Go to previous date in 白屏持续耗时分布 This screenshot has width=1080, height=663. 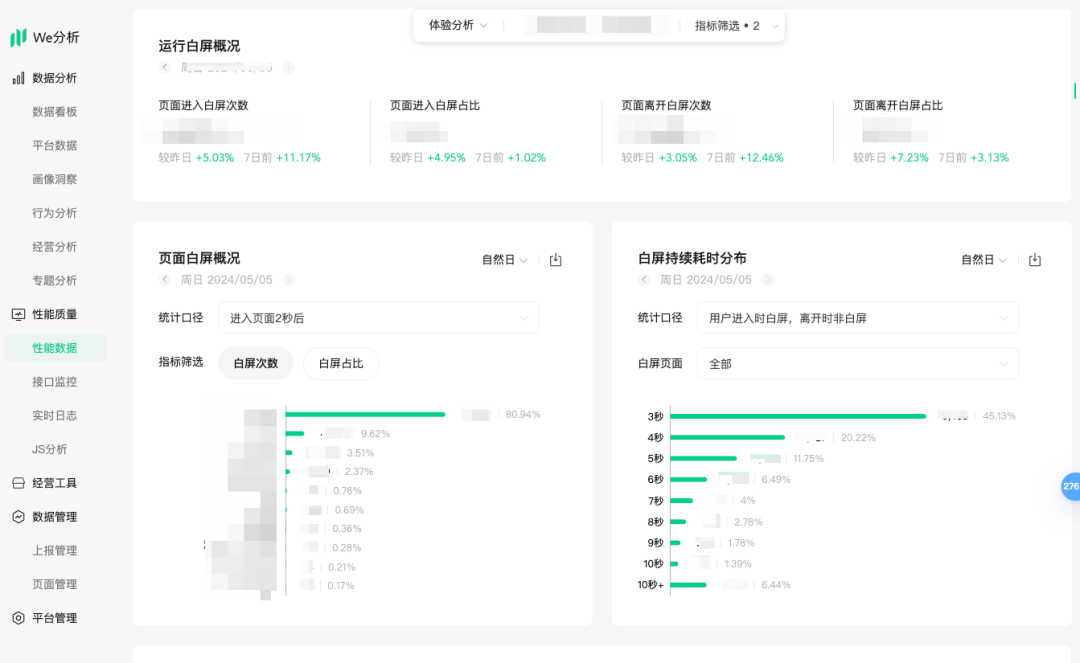(644, 280)
